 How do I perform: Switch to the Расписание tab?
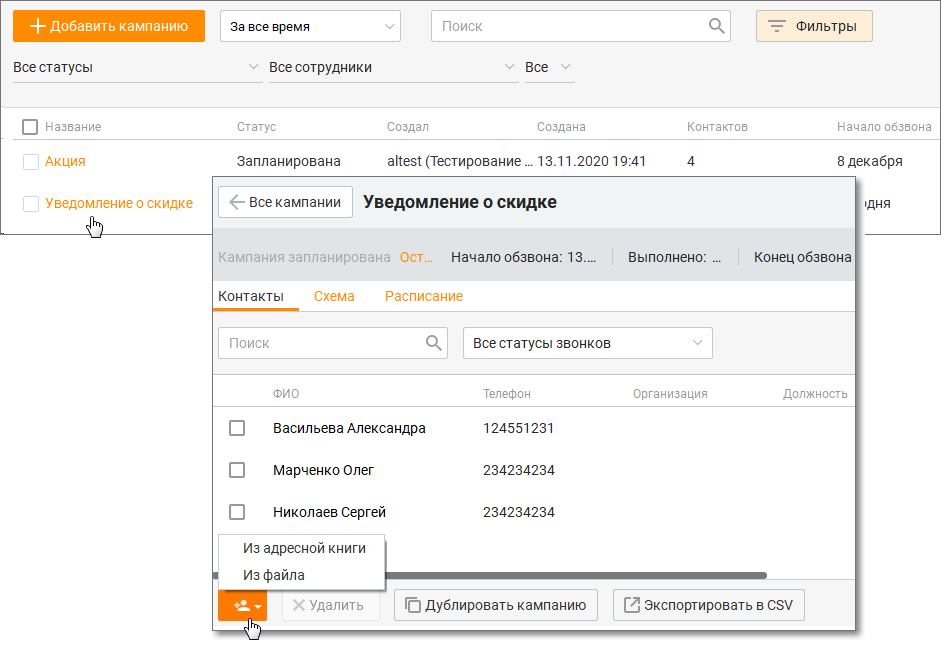pyautogui.click(x=424, y=296)
